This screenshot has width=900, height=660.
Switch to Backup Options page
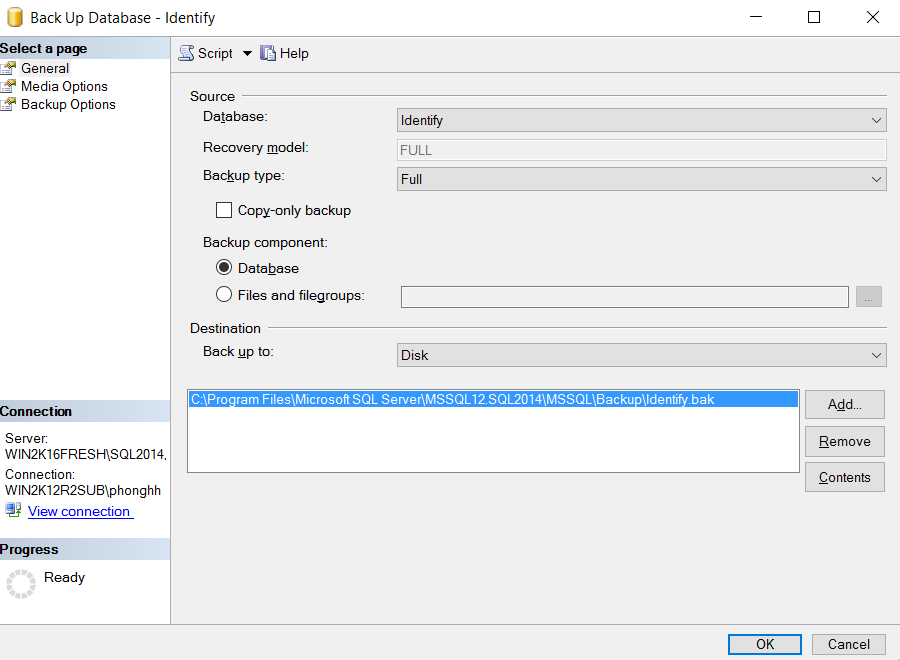click(68, 105)
